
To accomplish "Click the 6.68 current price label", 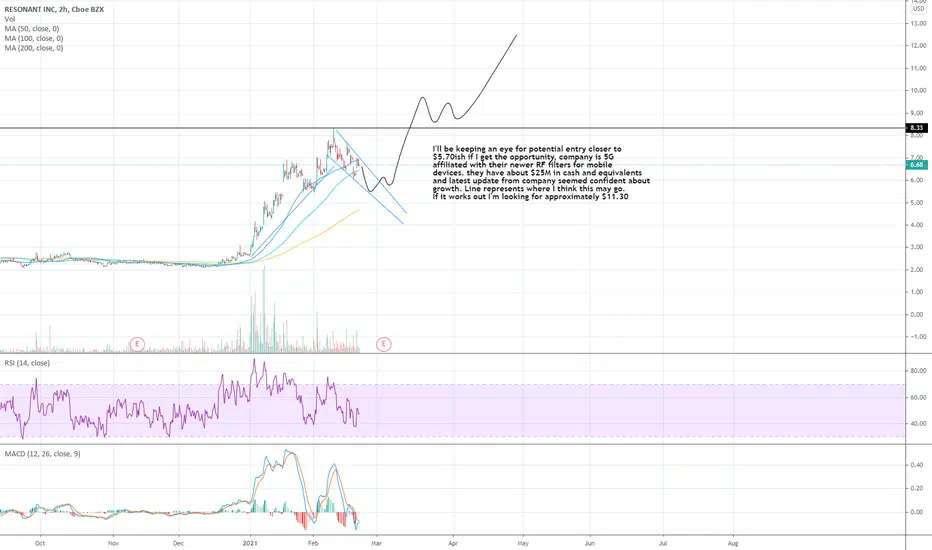I will pos(917,165).
